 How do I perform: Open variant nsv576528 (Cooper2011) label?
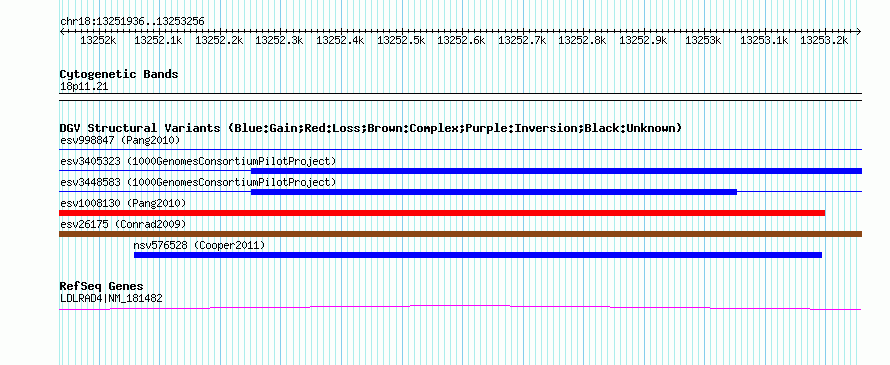pyautogui.click(x=199, y=245)
